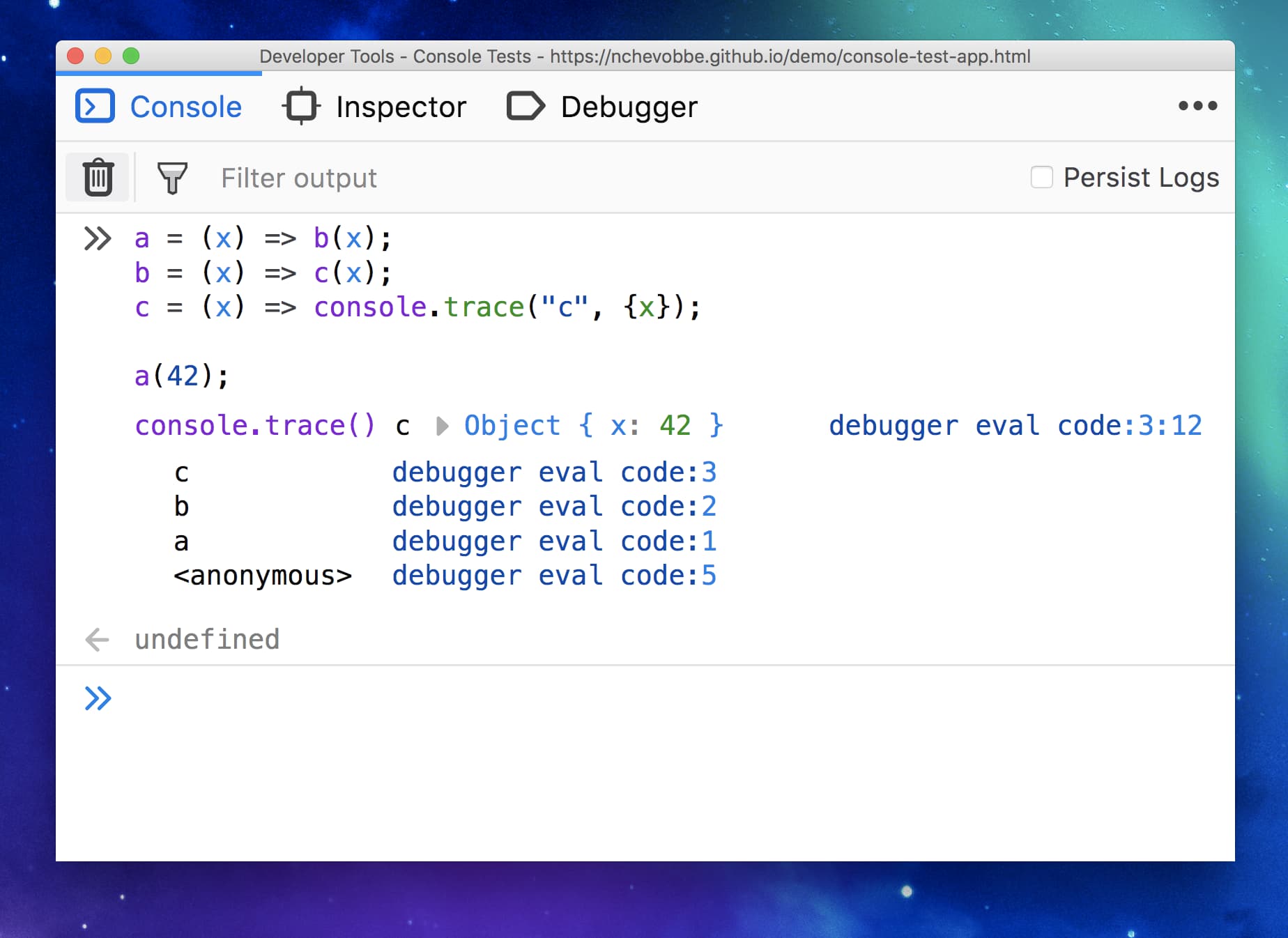The image size is (1288, 938).
Task: Open the debugger eval code:1 frame link
Action: [554, 541]
